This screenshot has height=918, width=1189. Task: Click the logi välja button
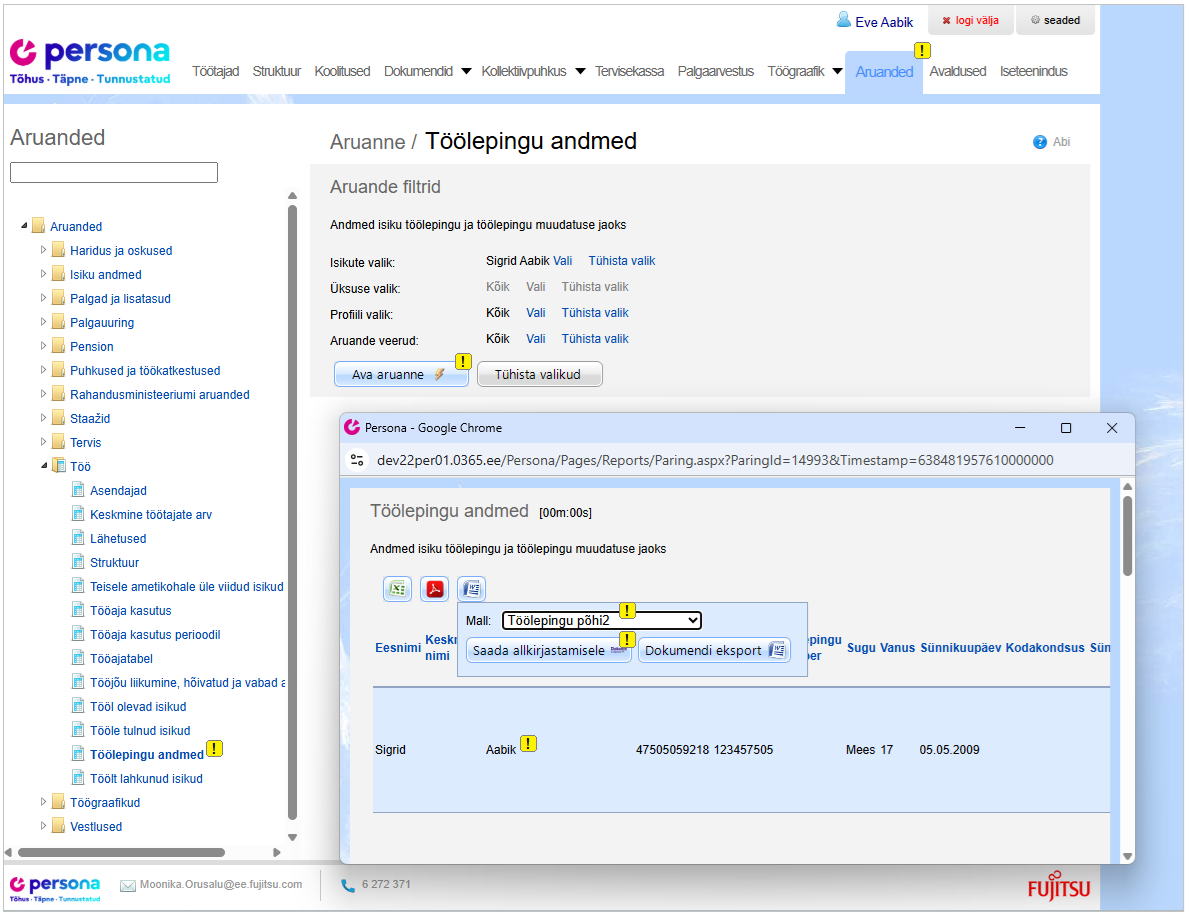click(970, 20)
